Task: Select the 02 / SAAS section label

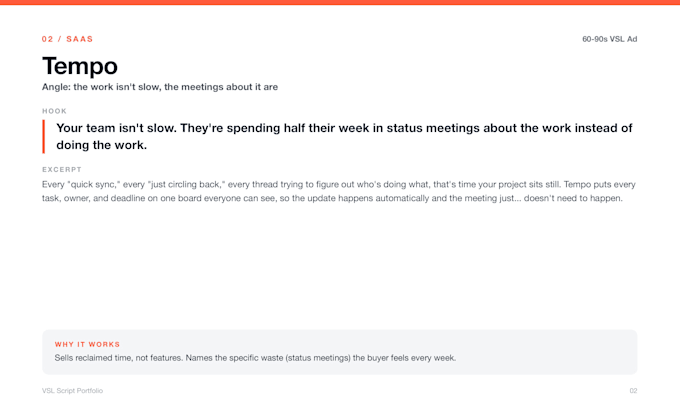Action: (x=67, y=39)
